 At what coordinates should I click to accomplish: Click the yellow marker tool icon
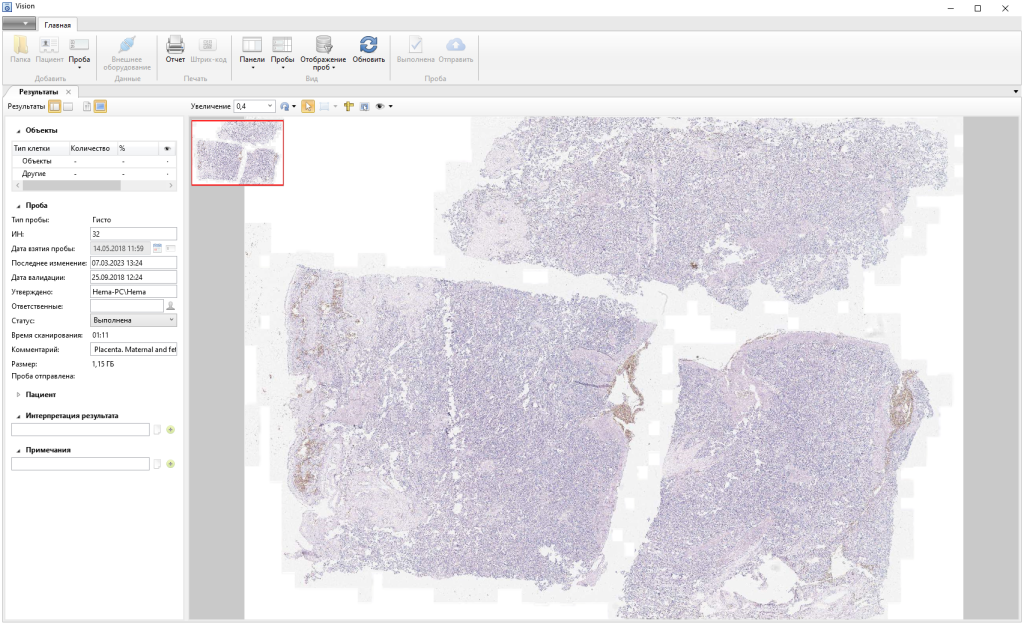[349, 106]
